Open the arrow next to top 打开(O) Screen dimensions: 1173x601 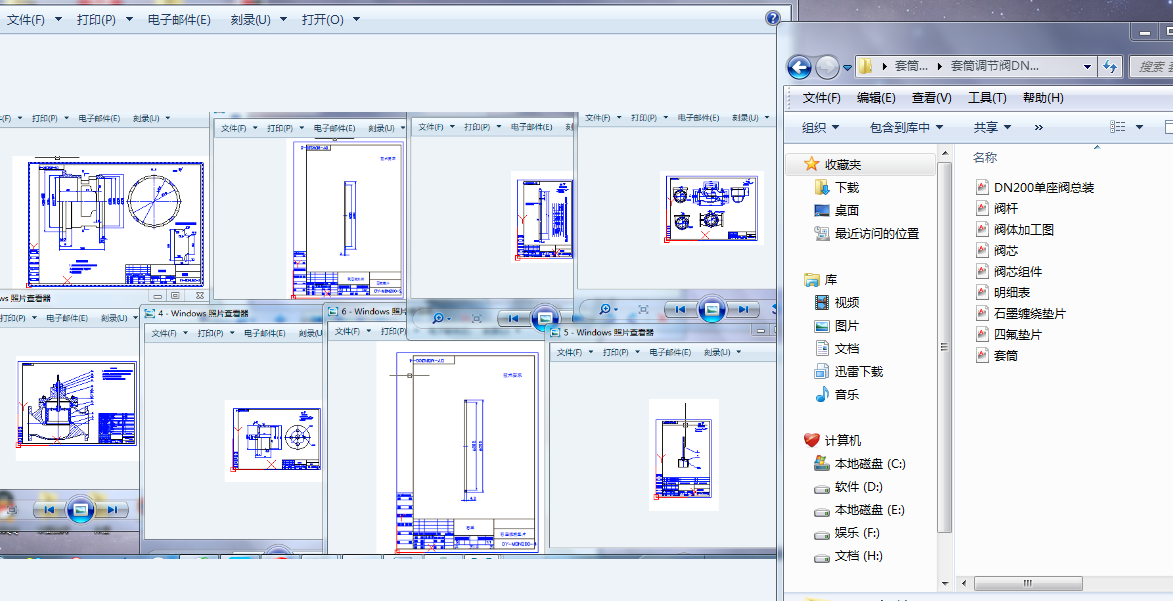[356, 19]
